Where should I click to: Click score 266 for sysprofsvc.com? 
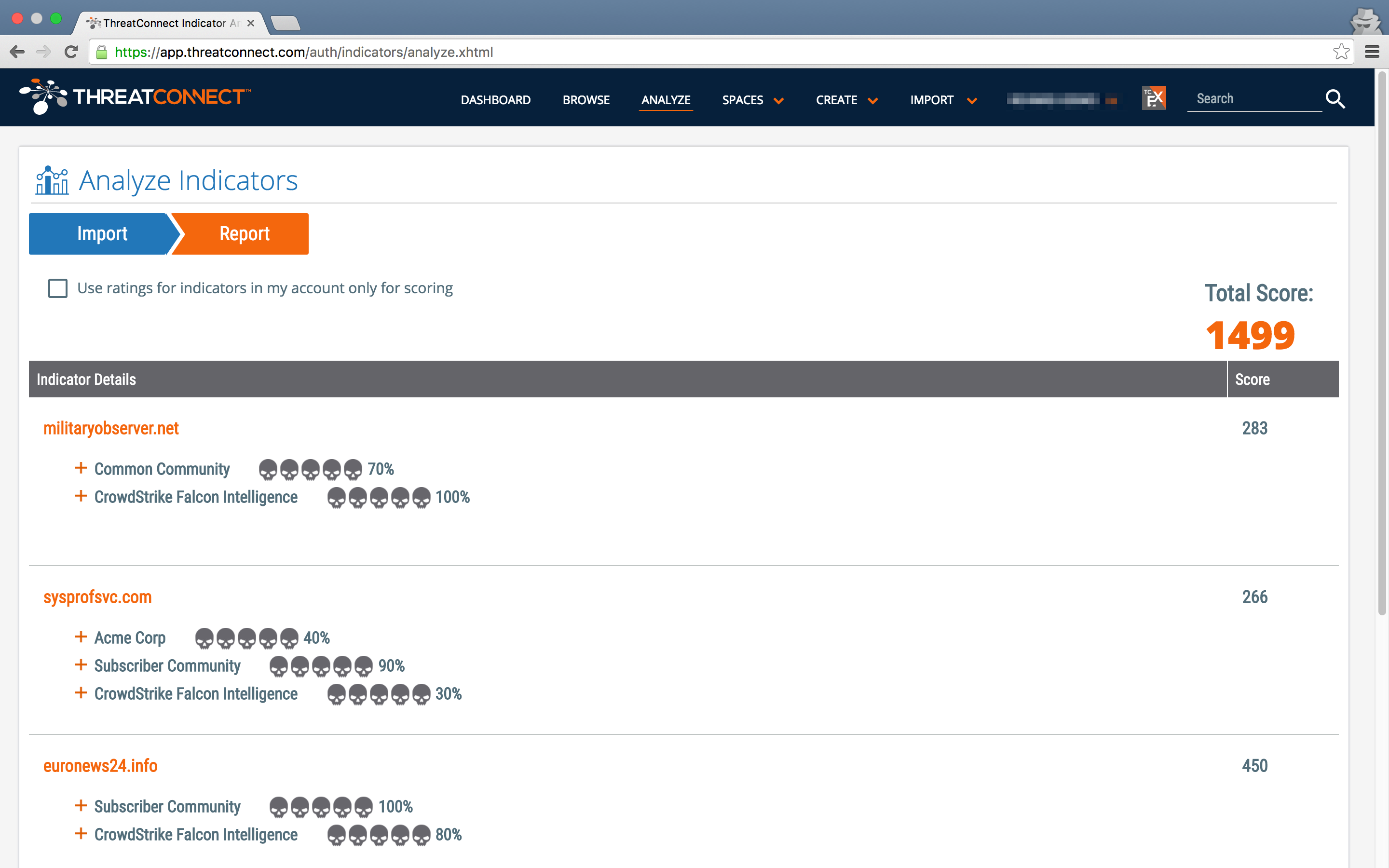coord(1255,597)
